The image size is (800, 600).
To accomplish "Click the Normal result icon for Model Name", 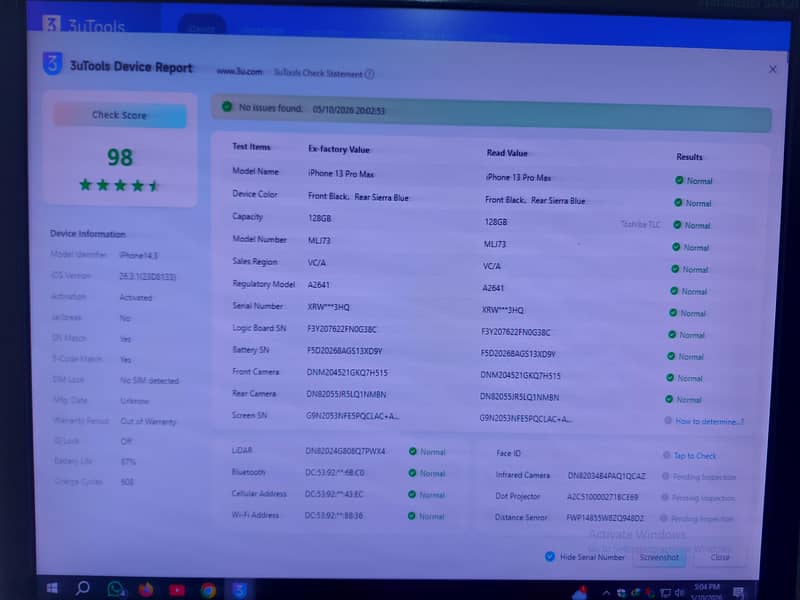I will click(x=679, y=180).
